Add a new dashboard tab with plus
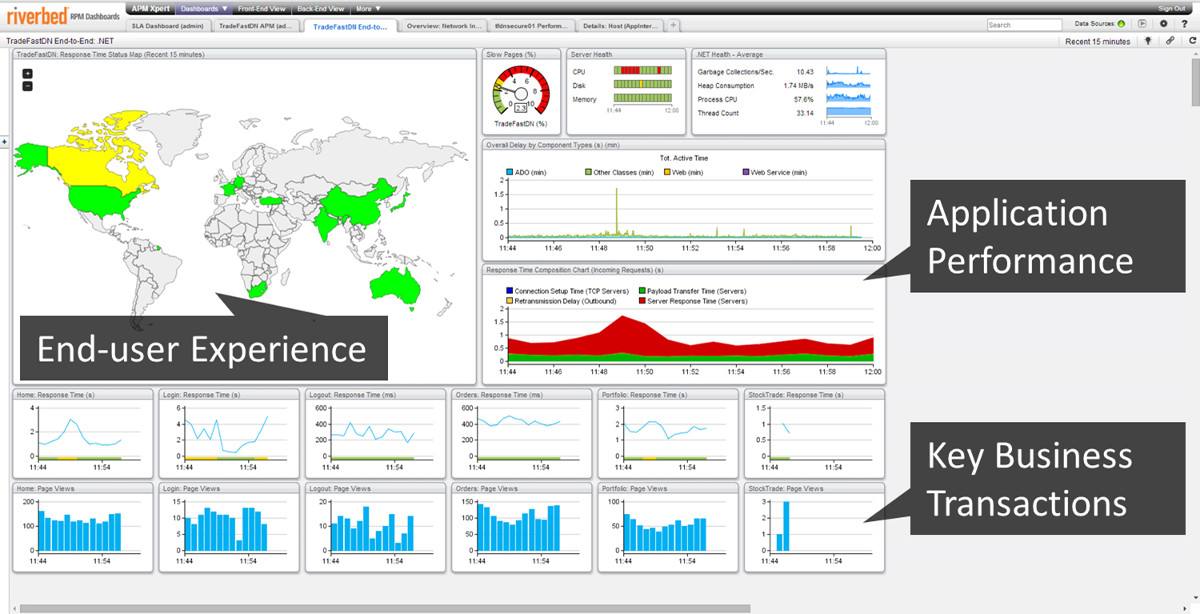The height and width of the screenshot is (614, 1200). click(x=674, y=25)
